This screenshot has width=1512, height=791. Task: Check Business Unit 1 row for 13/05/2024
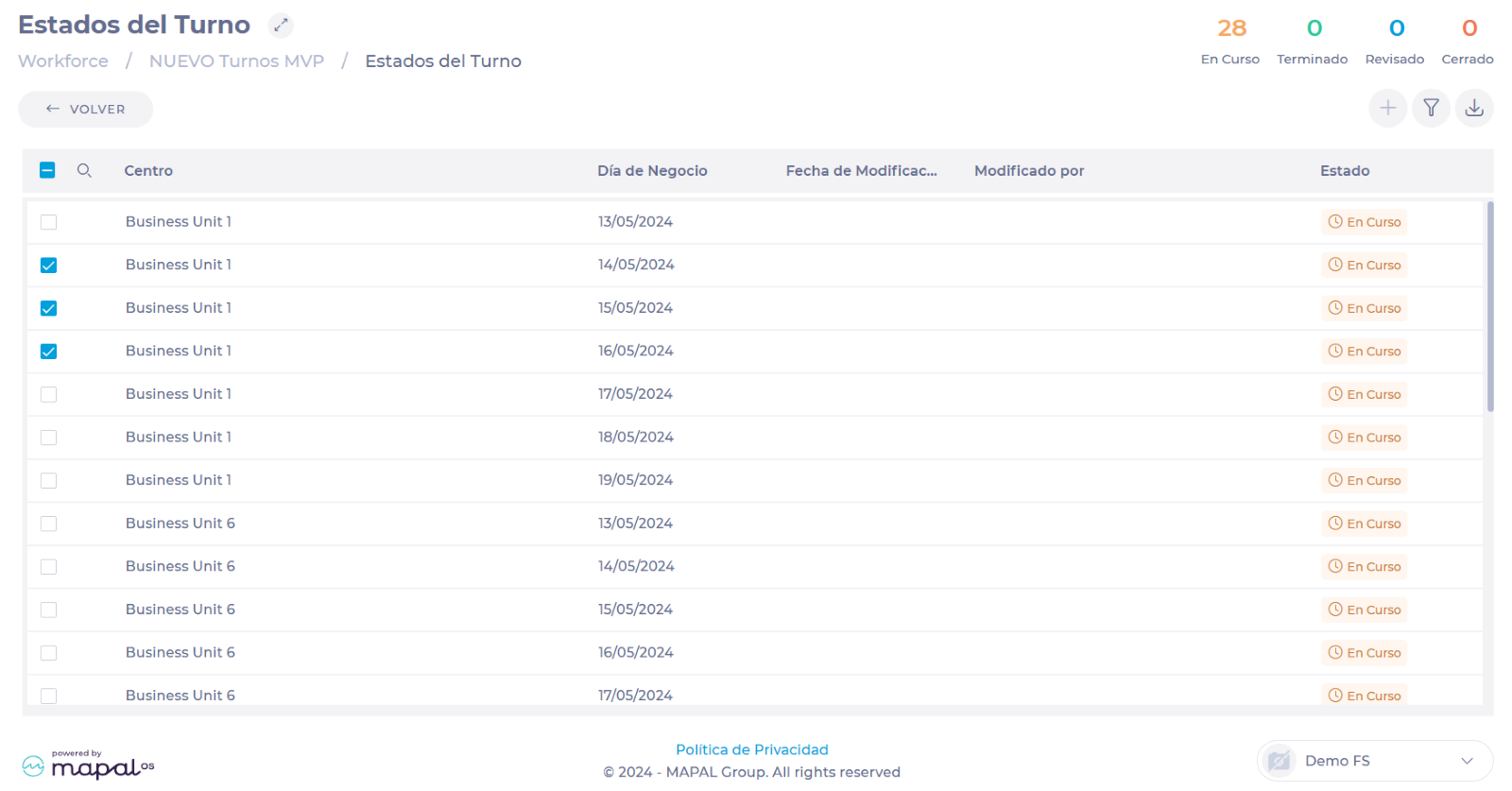click(49, 222)
